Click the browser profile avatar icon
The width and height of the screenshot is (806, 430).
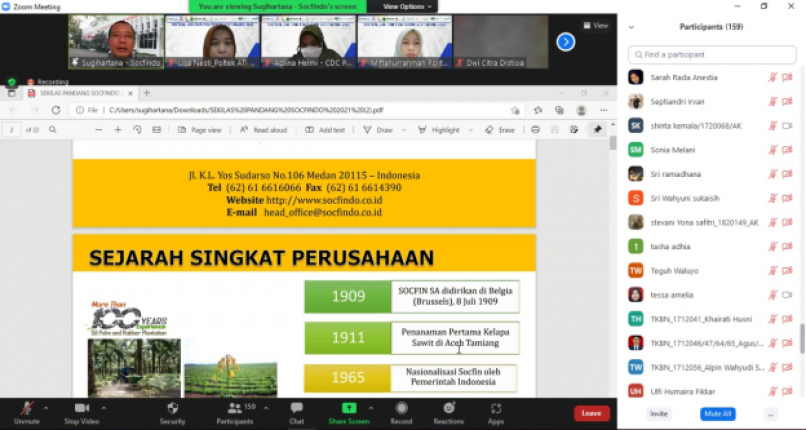click(x=581, y=110)
